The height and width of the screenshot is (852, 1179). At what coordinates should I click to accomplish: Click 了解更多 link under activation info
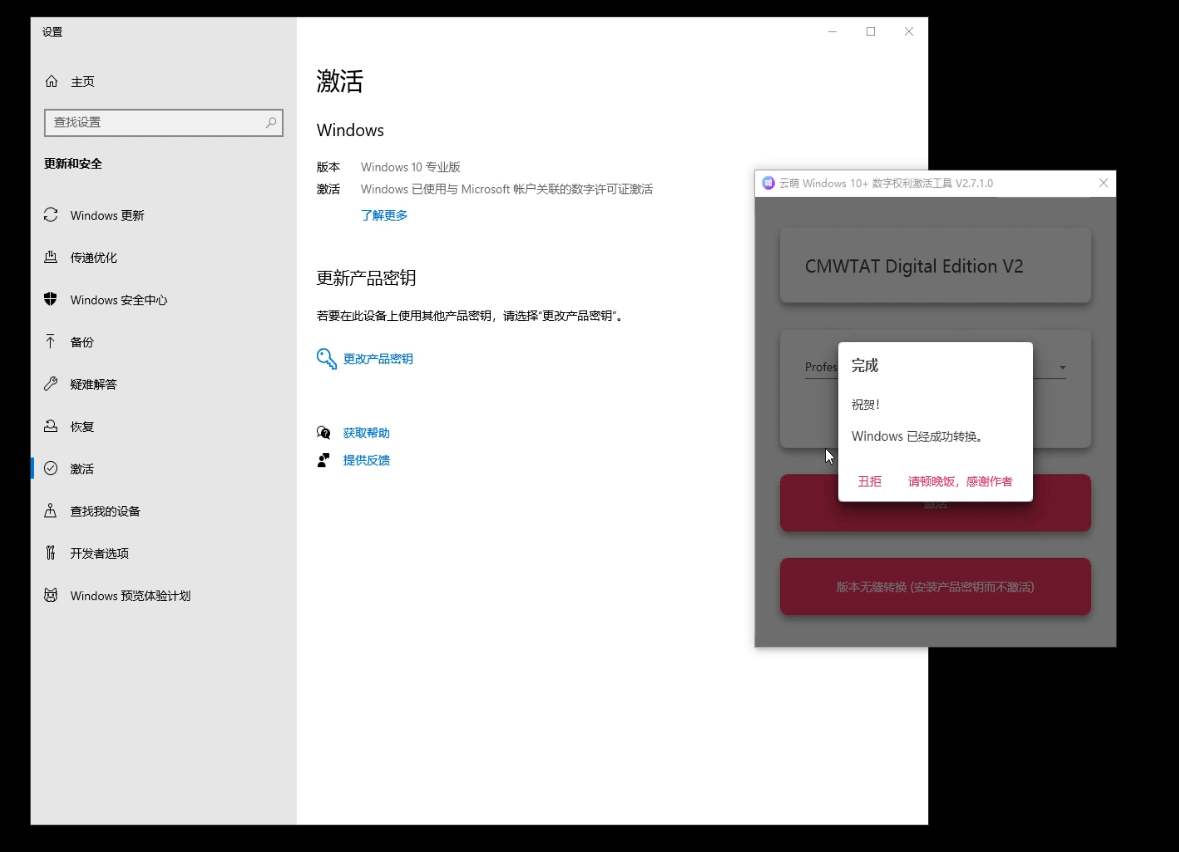click(x=383, y=214)
